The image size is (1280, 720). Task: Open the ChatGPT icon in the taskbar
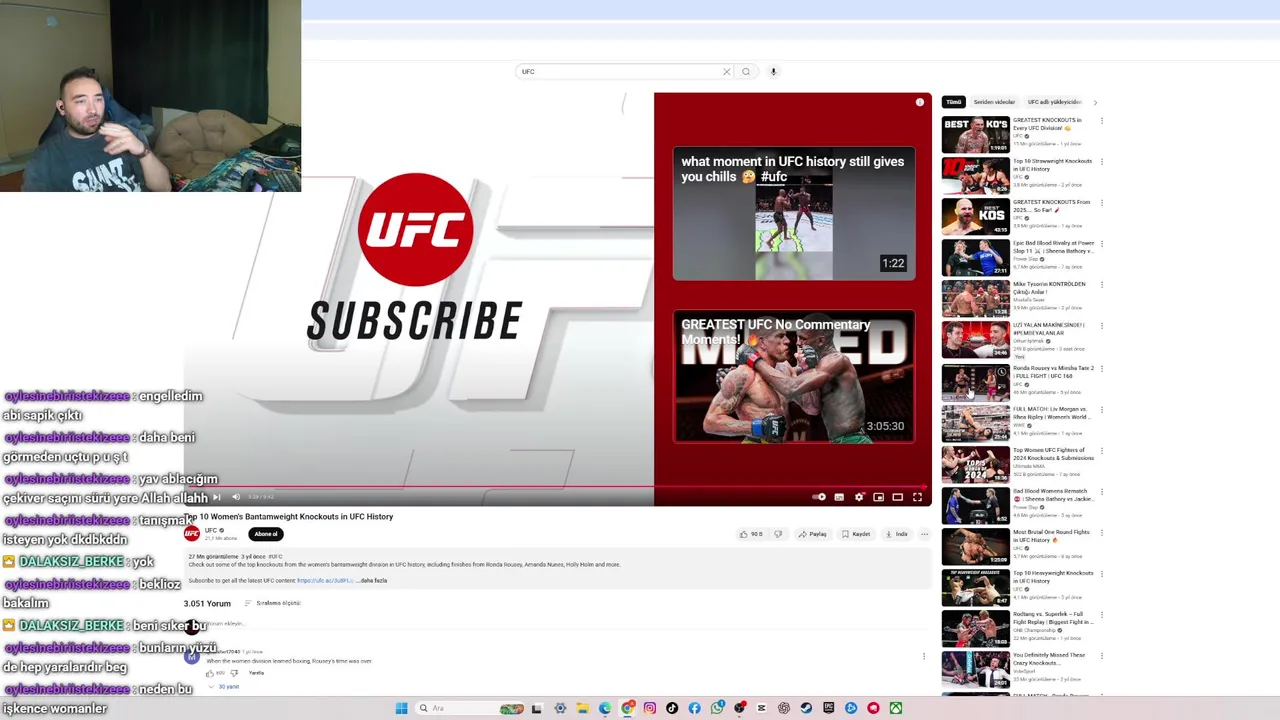point(783,708)
